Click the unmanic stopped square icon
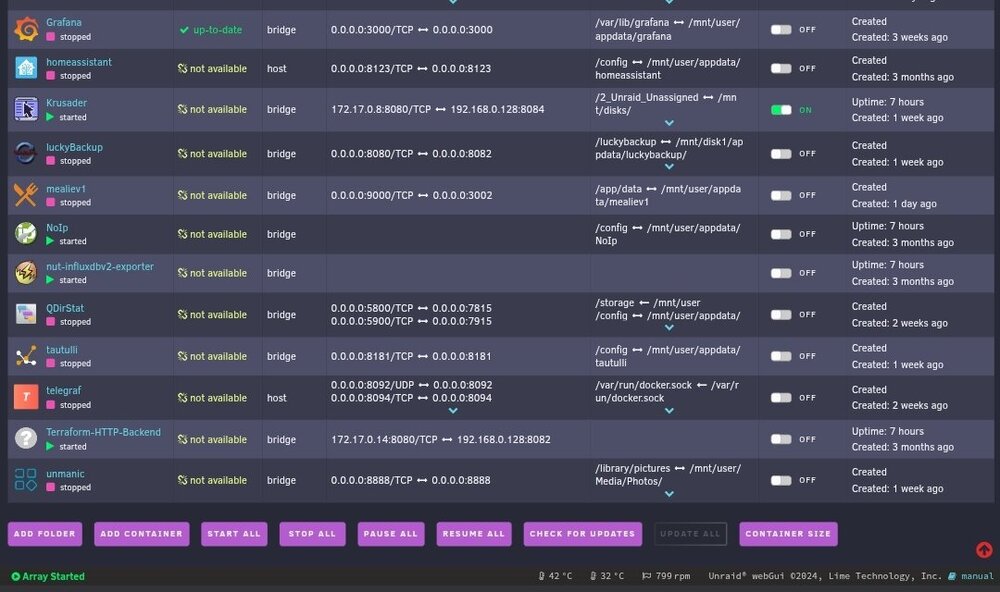 pos(50,487)
